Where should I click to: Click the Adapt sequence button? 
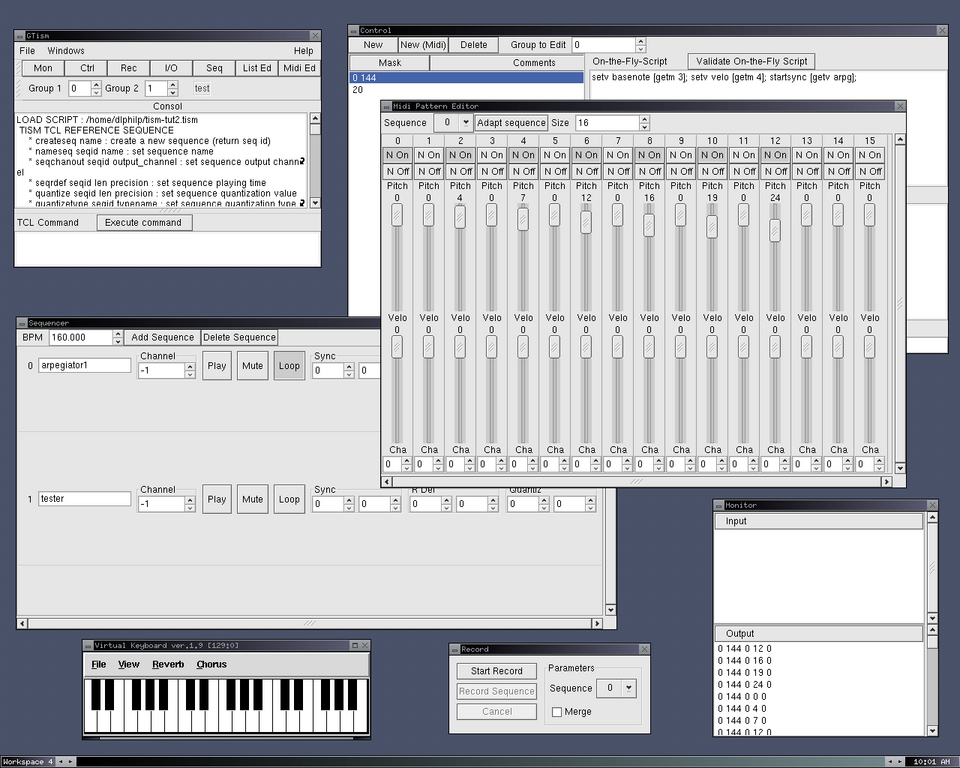(x=511, y=123)
